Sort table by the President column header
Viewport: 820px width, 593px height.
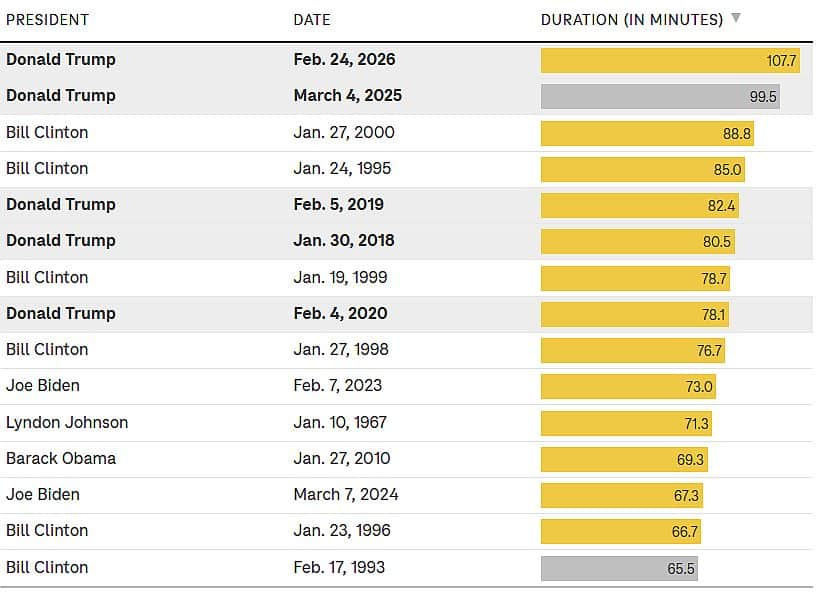click(47, 20)
